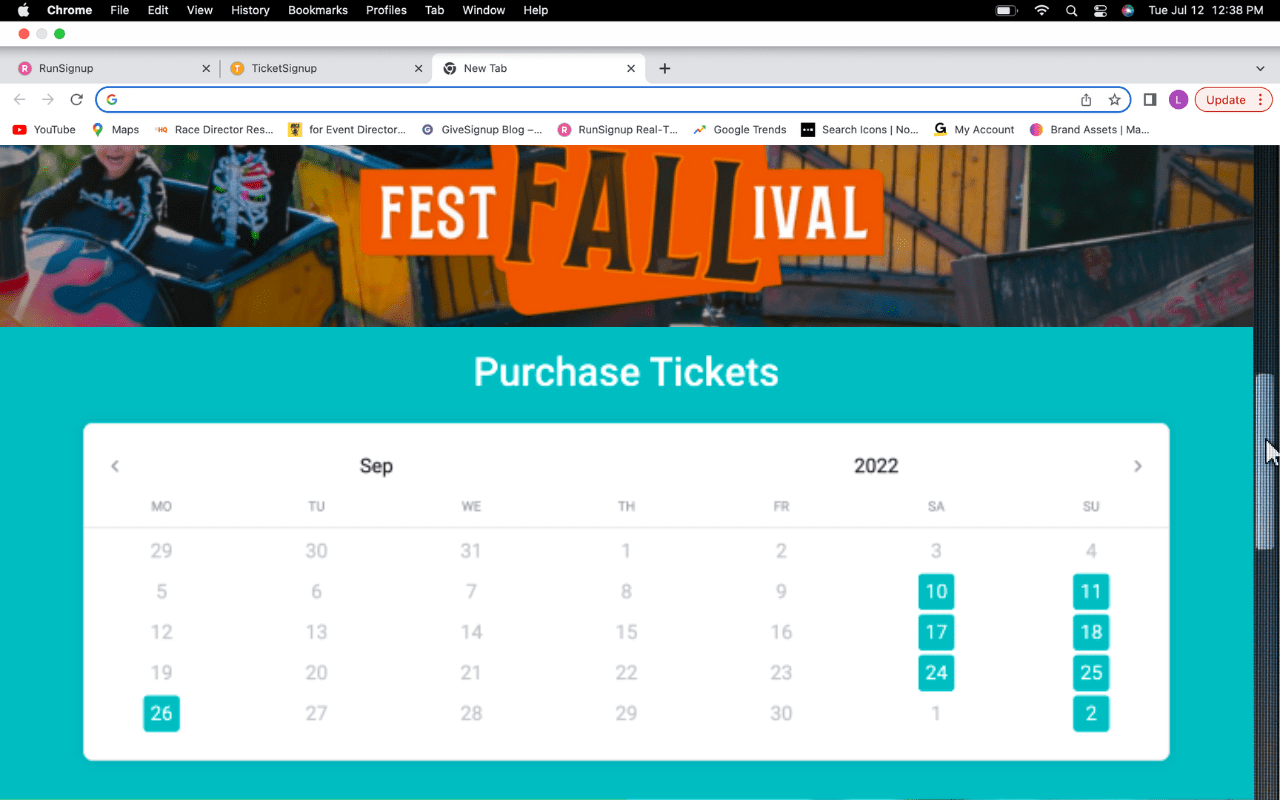Open the side panel icon

coord(1149,99)
